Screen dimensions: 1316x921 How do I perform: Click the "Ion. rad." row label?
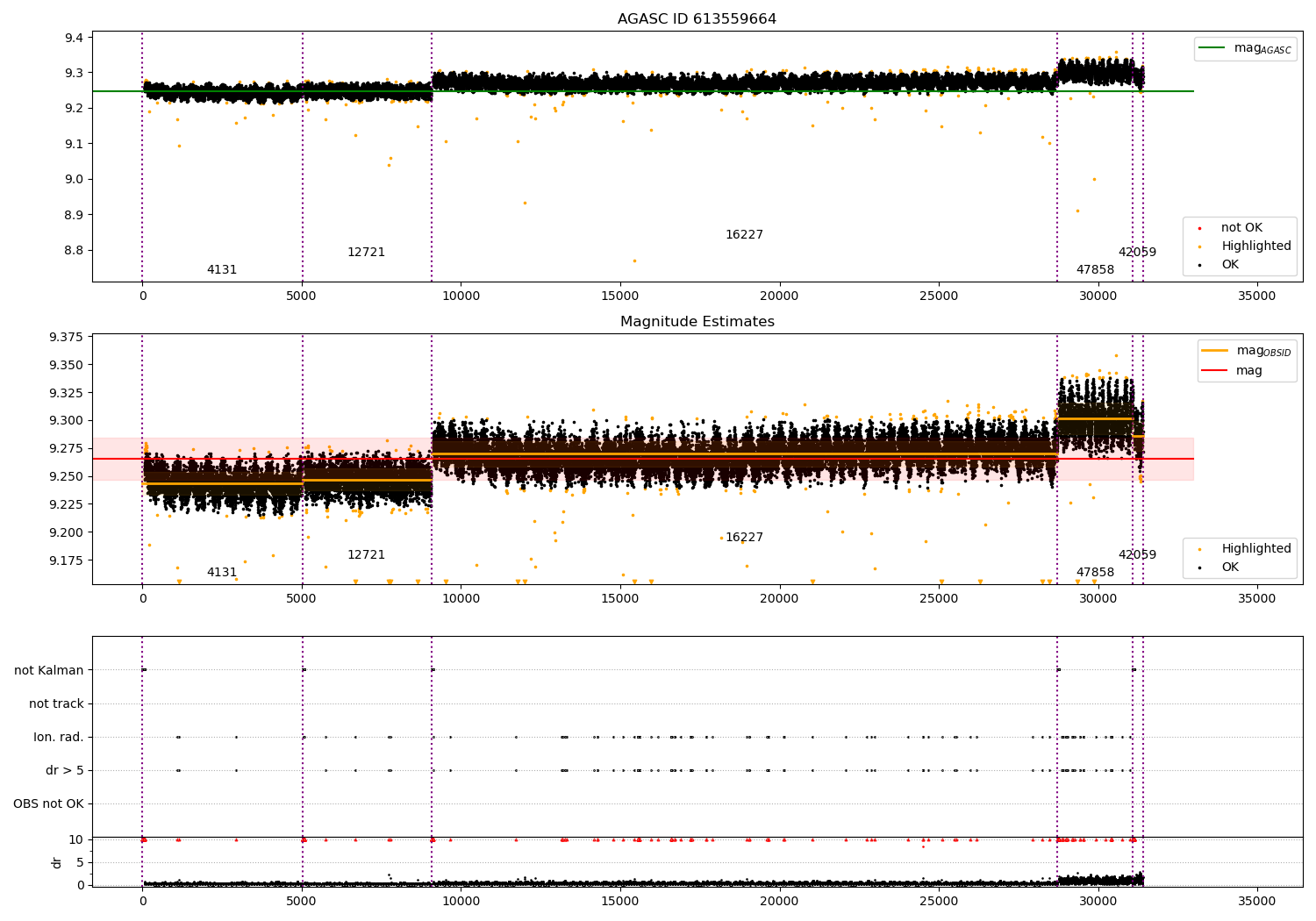click(x=59, y=738)
